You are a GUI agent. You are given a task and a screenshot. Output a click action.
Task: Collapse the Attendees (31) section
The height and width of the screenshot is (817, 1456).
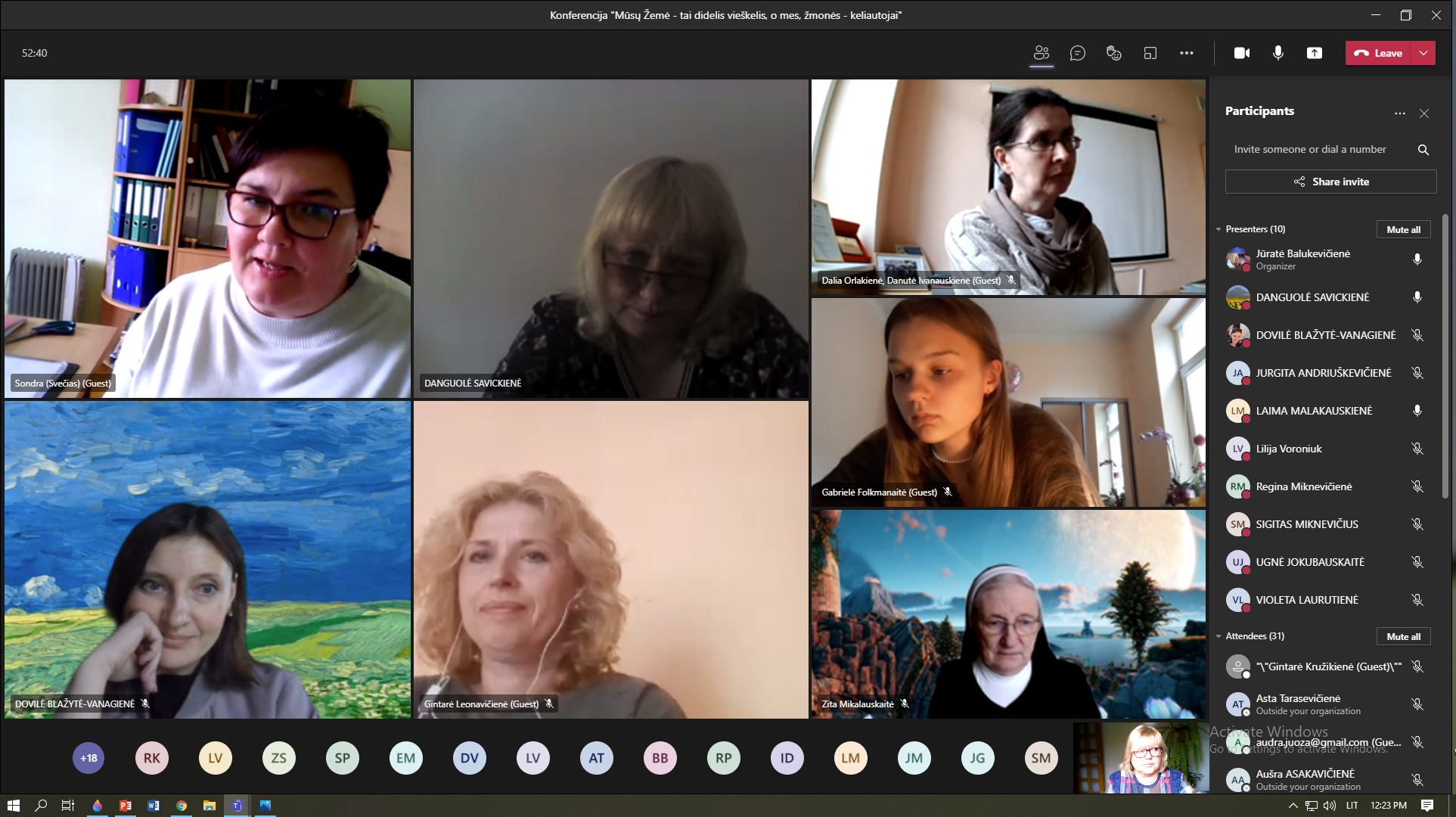point(1219,636)
